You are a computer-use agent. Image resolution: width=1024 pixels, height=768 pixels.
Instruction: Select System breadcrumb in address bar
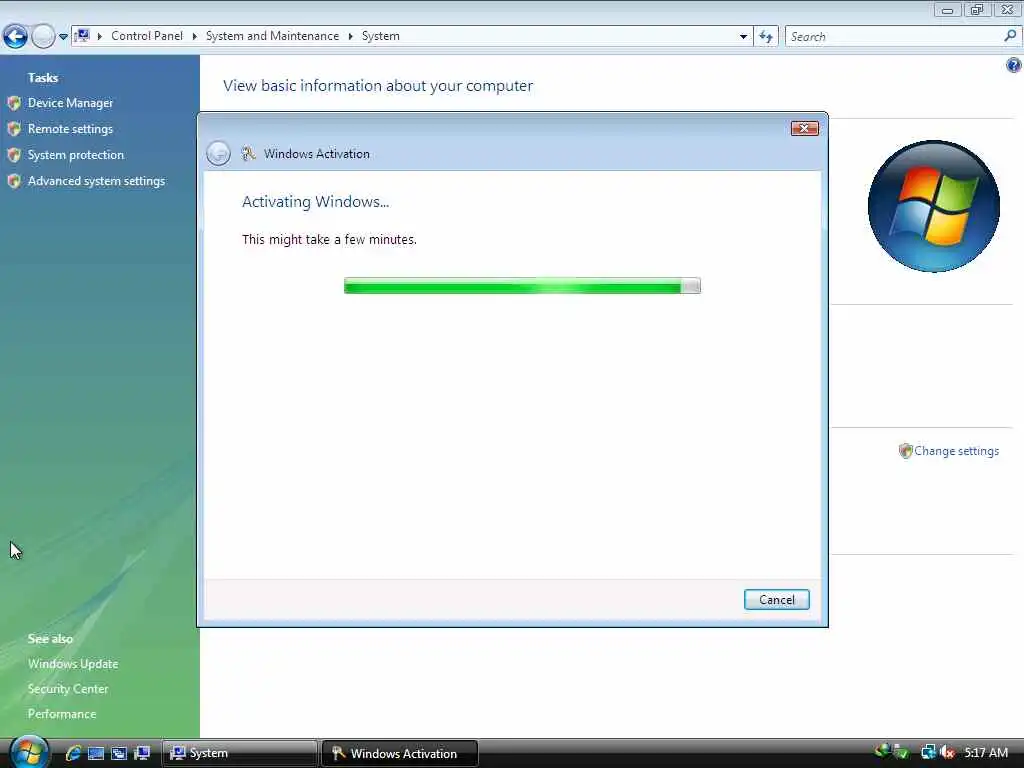coord(381,36)
